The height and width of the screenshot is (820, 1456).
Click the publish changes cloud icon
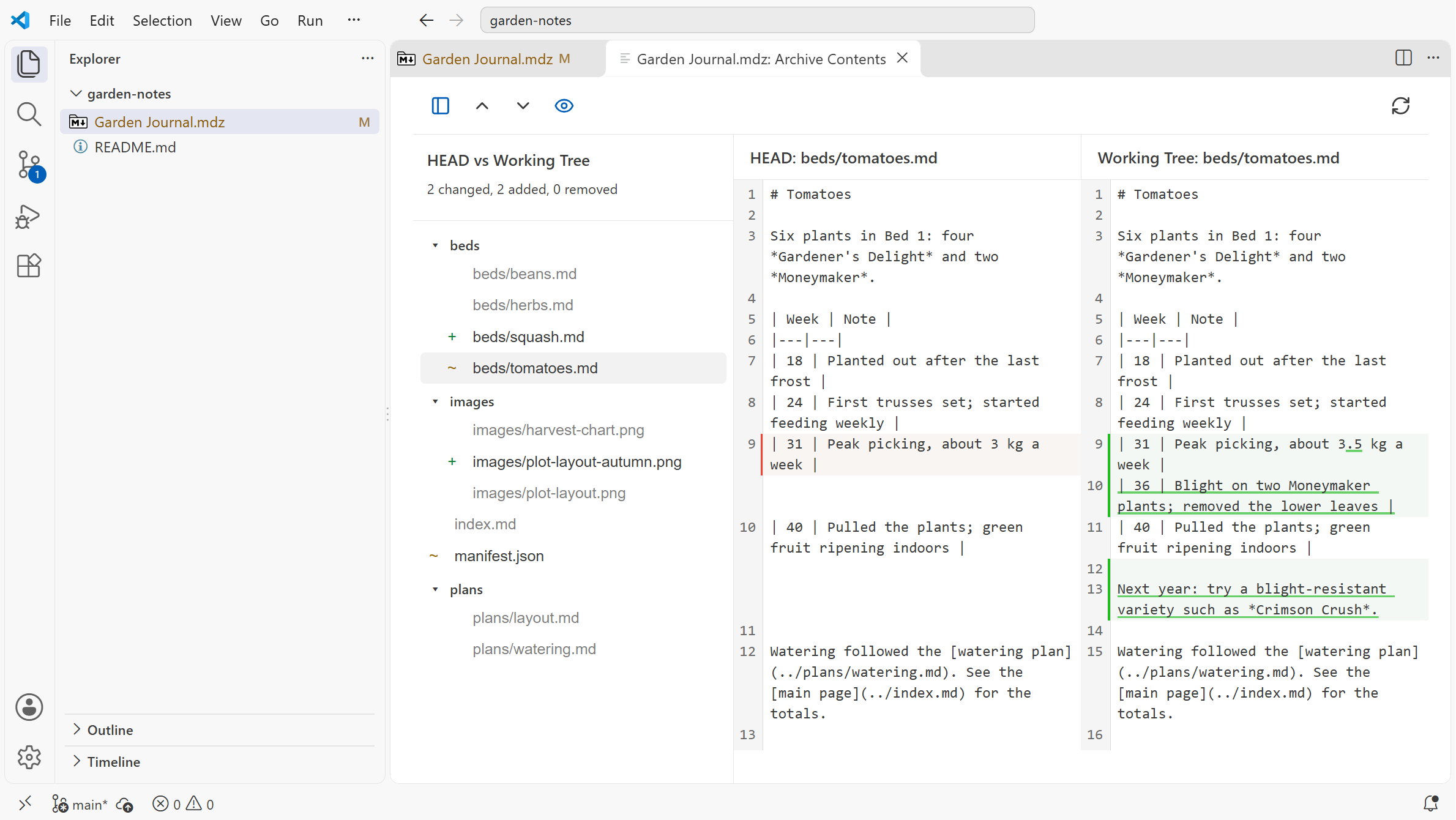pyautogui.click(x=125, y=804)
